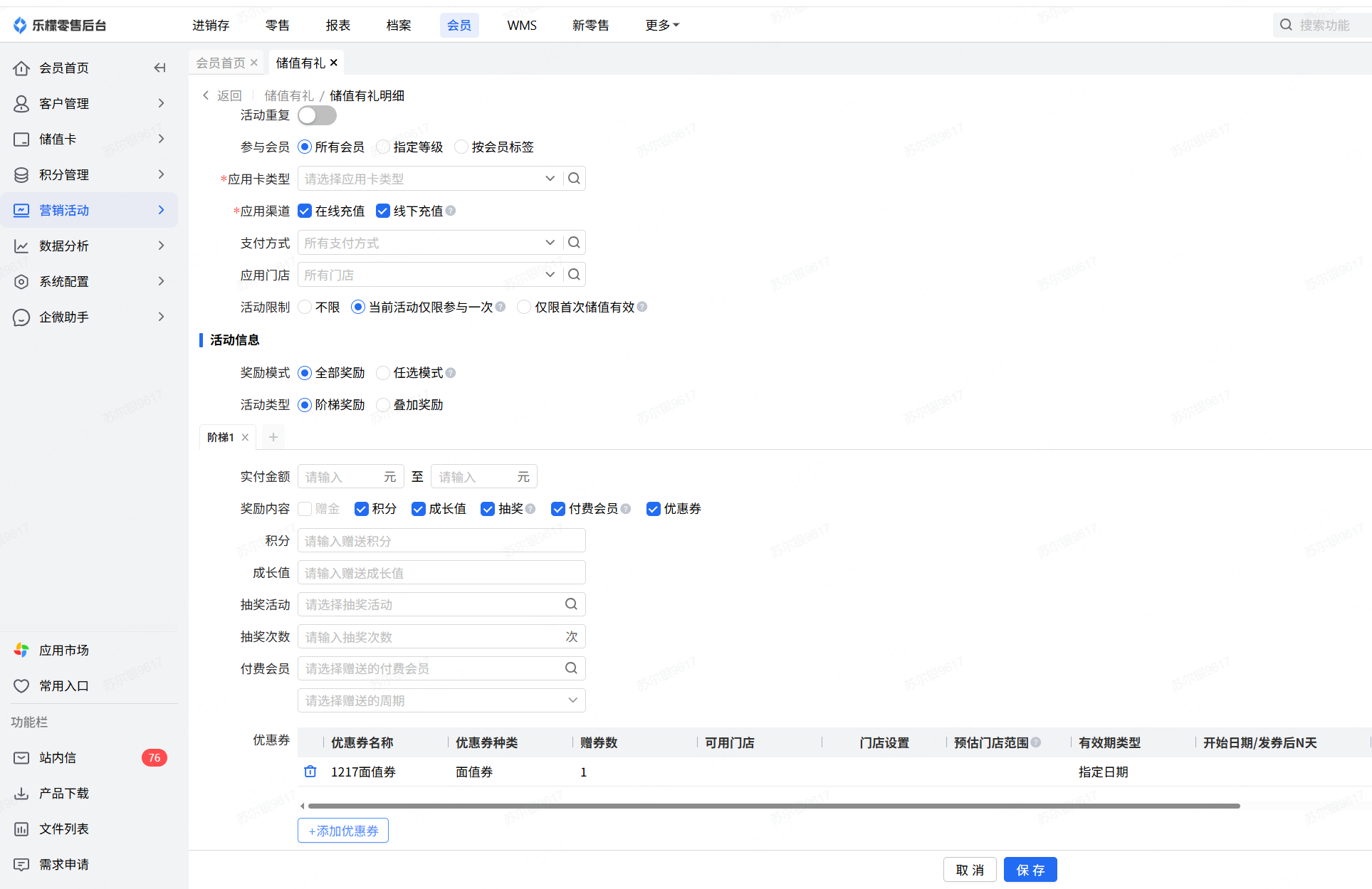Click the +添加优惠券 button
This screenshot has height=889, width=1372.
click(343, 831)
